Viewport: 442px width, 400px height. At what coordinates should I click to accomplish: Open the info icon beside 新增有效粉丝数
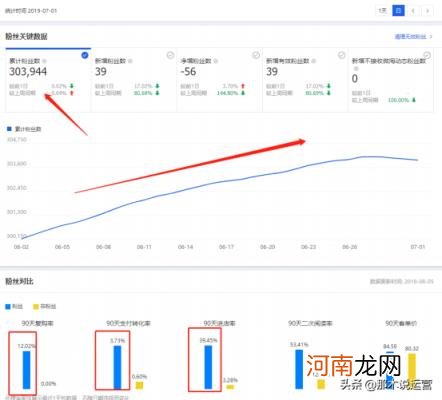click(314, 61)
